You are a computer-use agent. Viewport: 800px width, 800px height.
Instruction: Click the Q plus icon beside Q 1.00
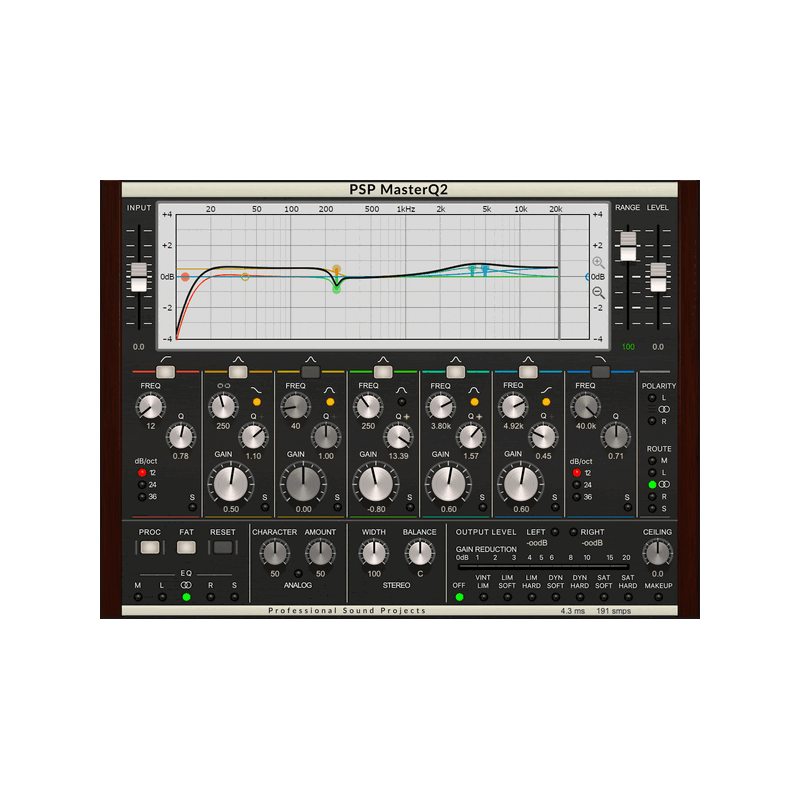(x=334, y=417)
